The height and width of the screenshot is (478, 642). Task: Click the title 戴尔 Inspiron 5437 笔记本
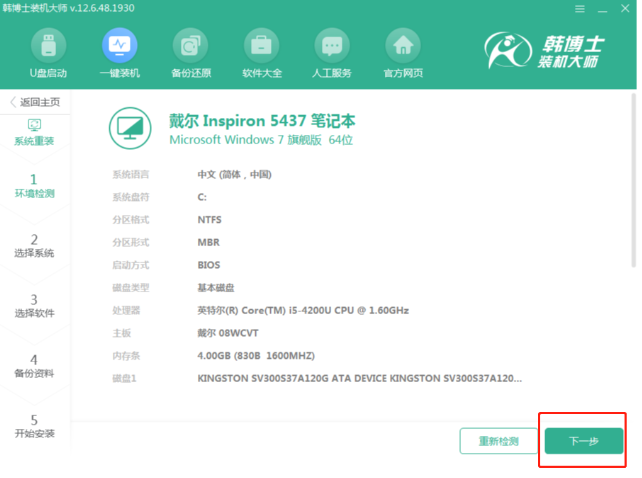262,121
